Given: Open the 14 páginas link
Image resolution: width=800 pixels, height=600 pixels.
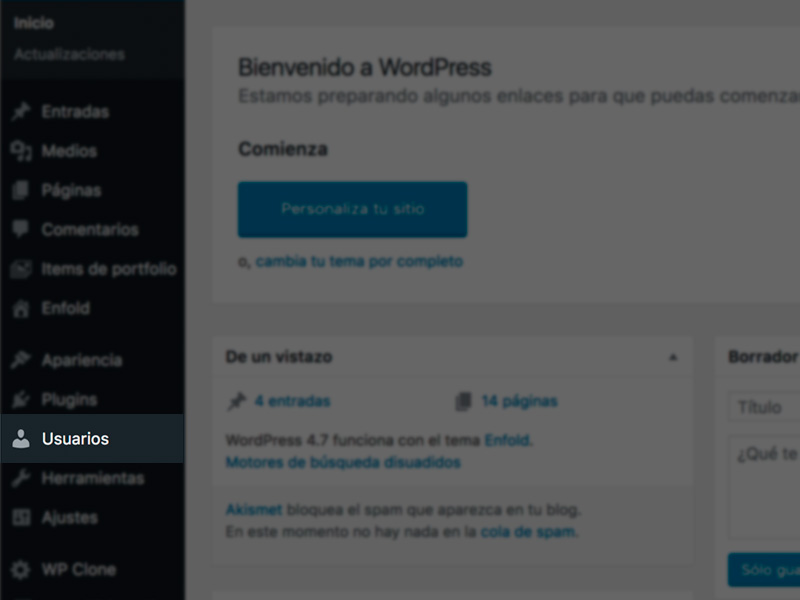Looking at the screenshot, I should click(x=519, y=402).
